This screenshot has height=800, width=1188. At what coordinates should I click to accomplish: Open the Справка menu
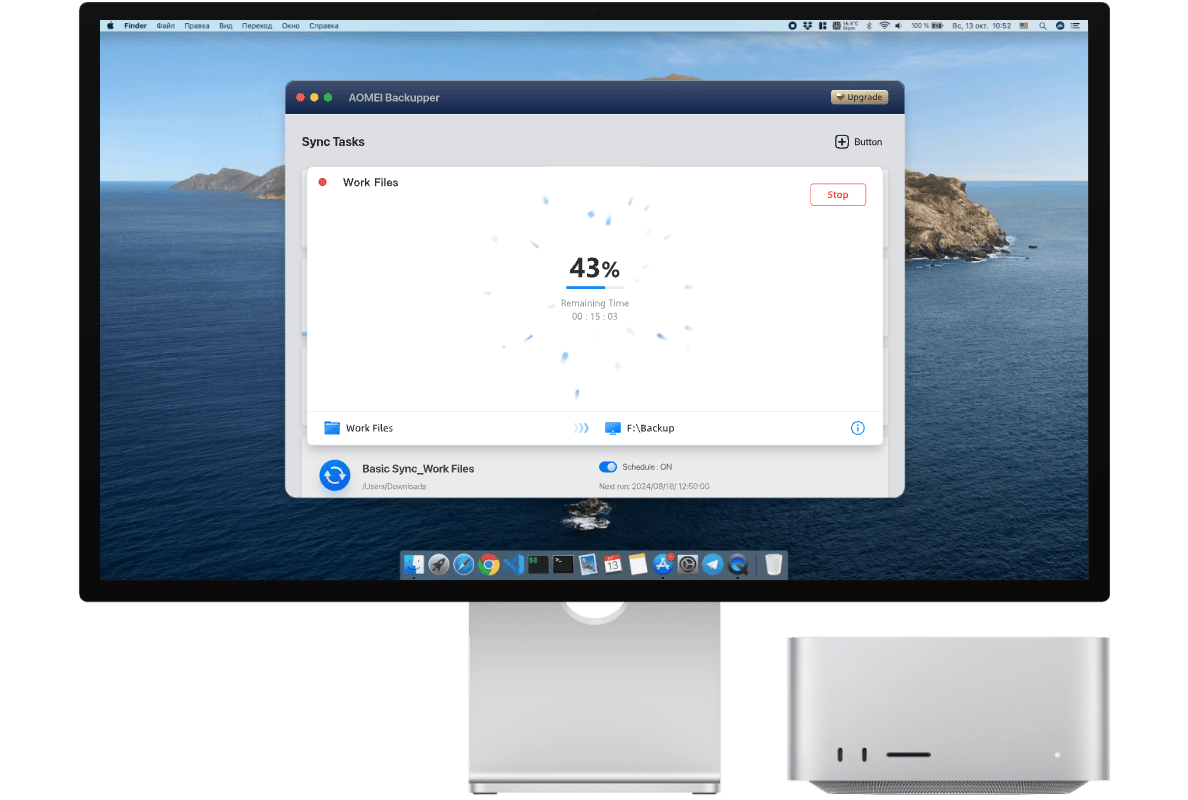[x=324, y=26]
